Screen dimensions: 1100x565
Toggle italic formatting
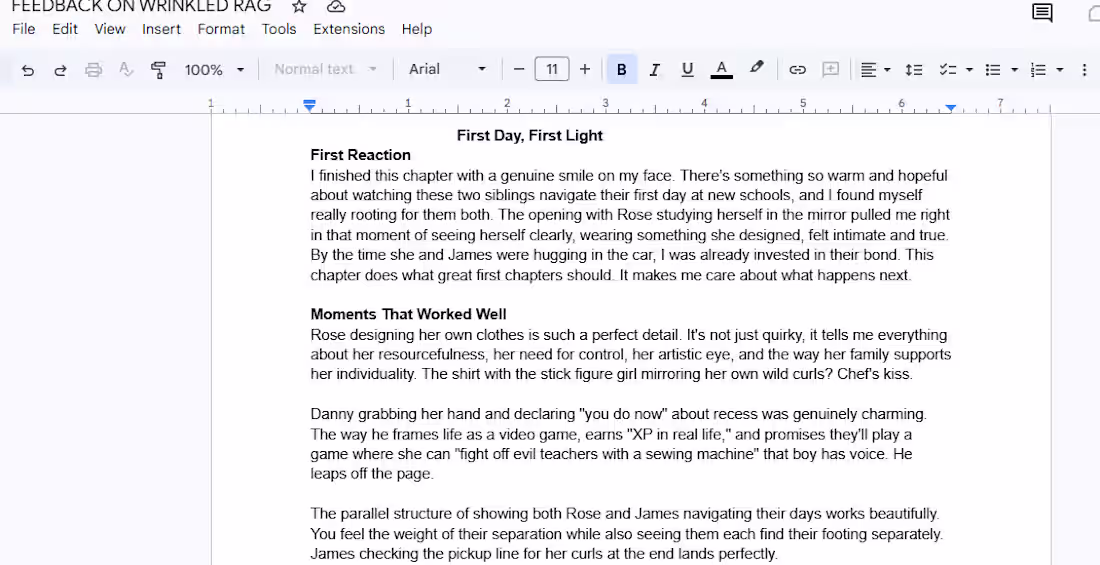655,69
